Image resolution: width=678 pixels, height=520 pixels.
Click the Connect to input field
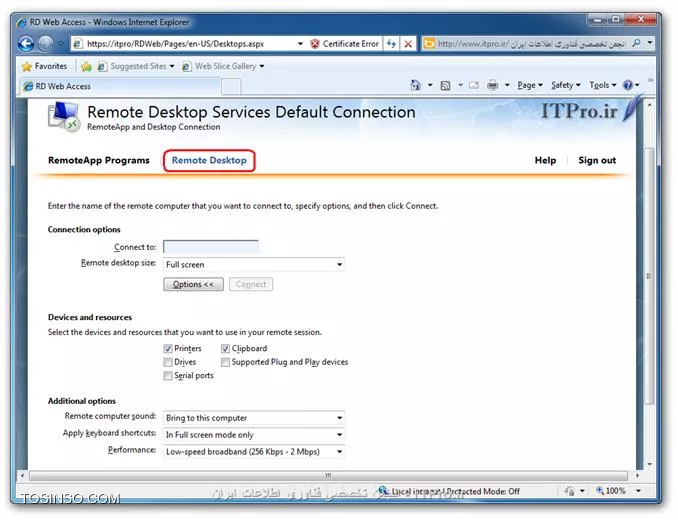(x=211, y=247)
